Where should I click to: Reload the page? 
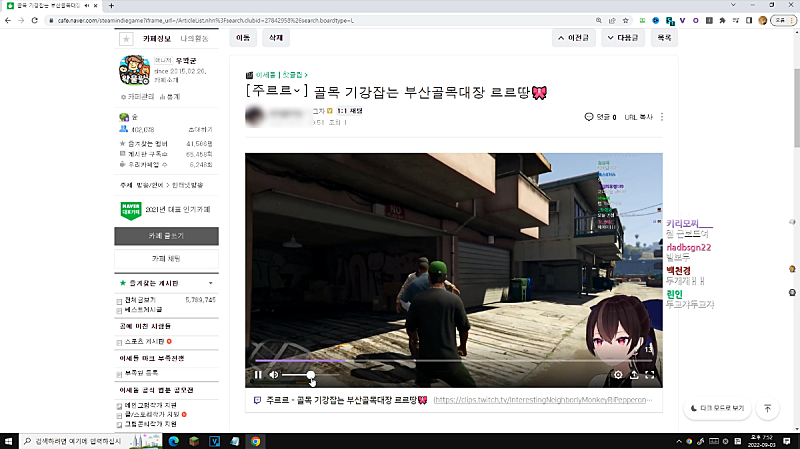tap(34, 20)
